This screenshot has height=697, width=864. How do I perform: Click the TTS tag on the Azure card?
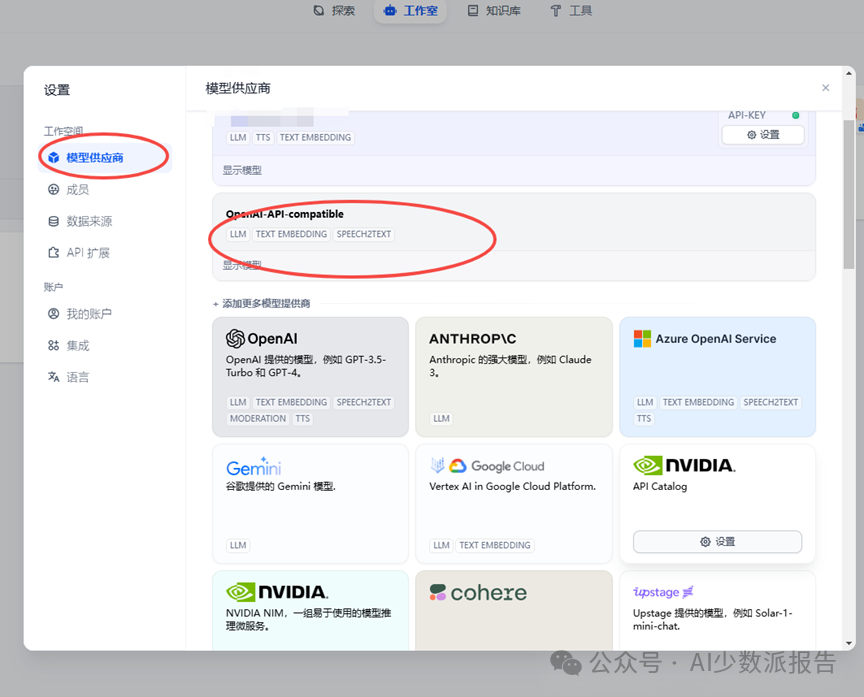click(x=644, y=419)
